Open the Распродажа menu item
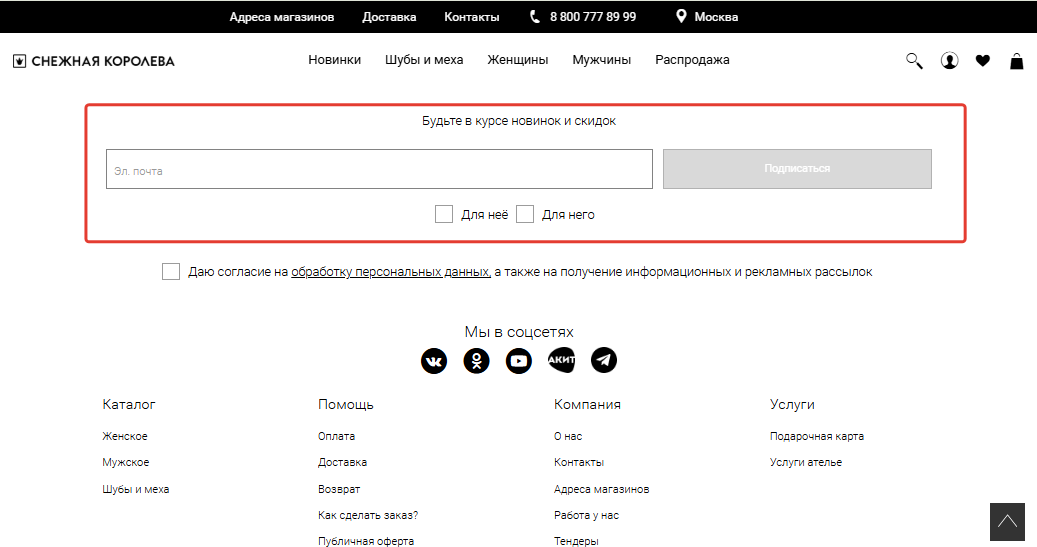The width and height of the screenshot is (1037, 547). pyautogui.click(x=692, y=60)
